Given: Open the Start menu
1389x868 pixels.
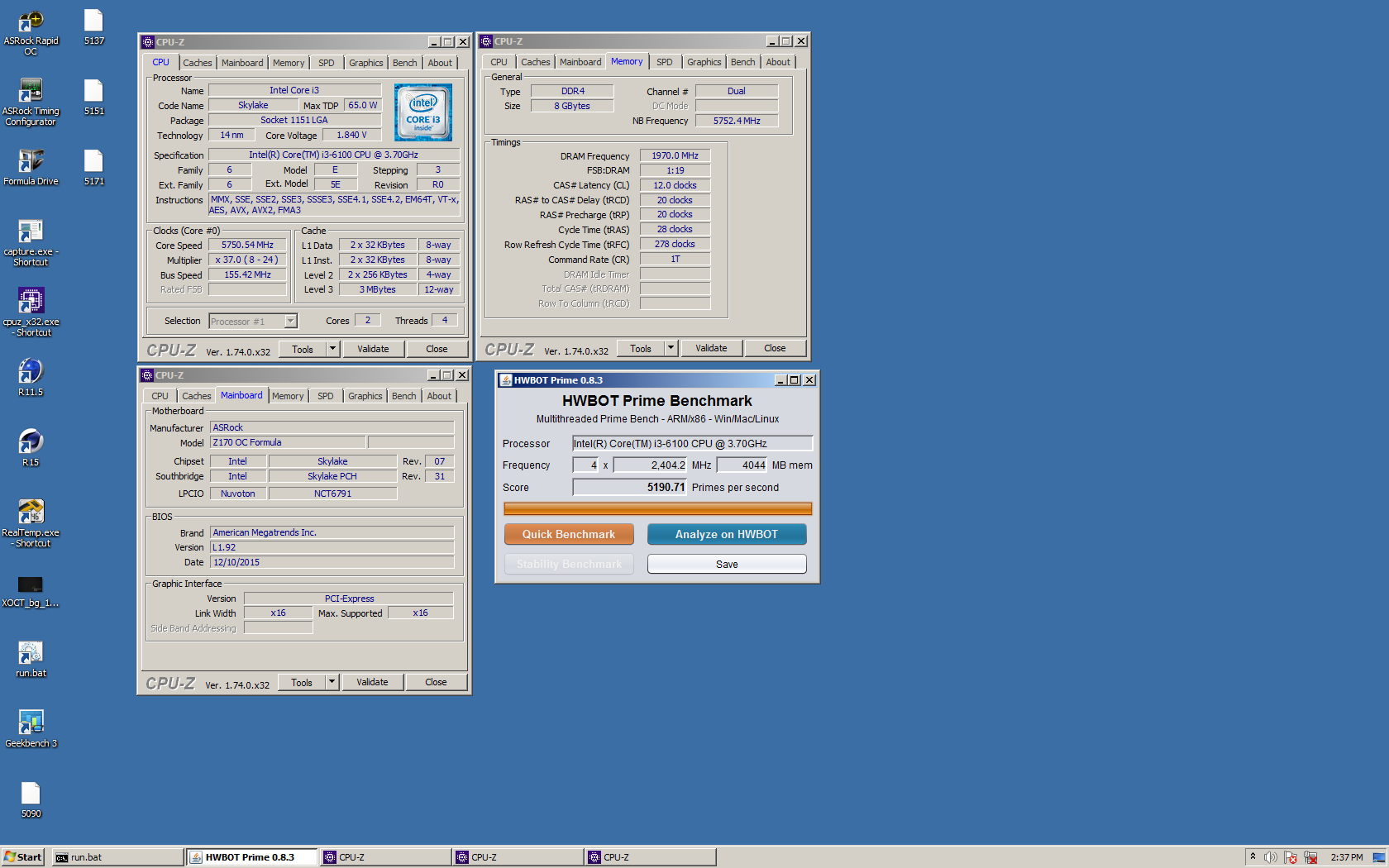Looking at the screenshot, I should [23, 857].
